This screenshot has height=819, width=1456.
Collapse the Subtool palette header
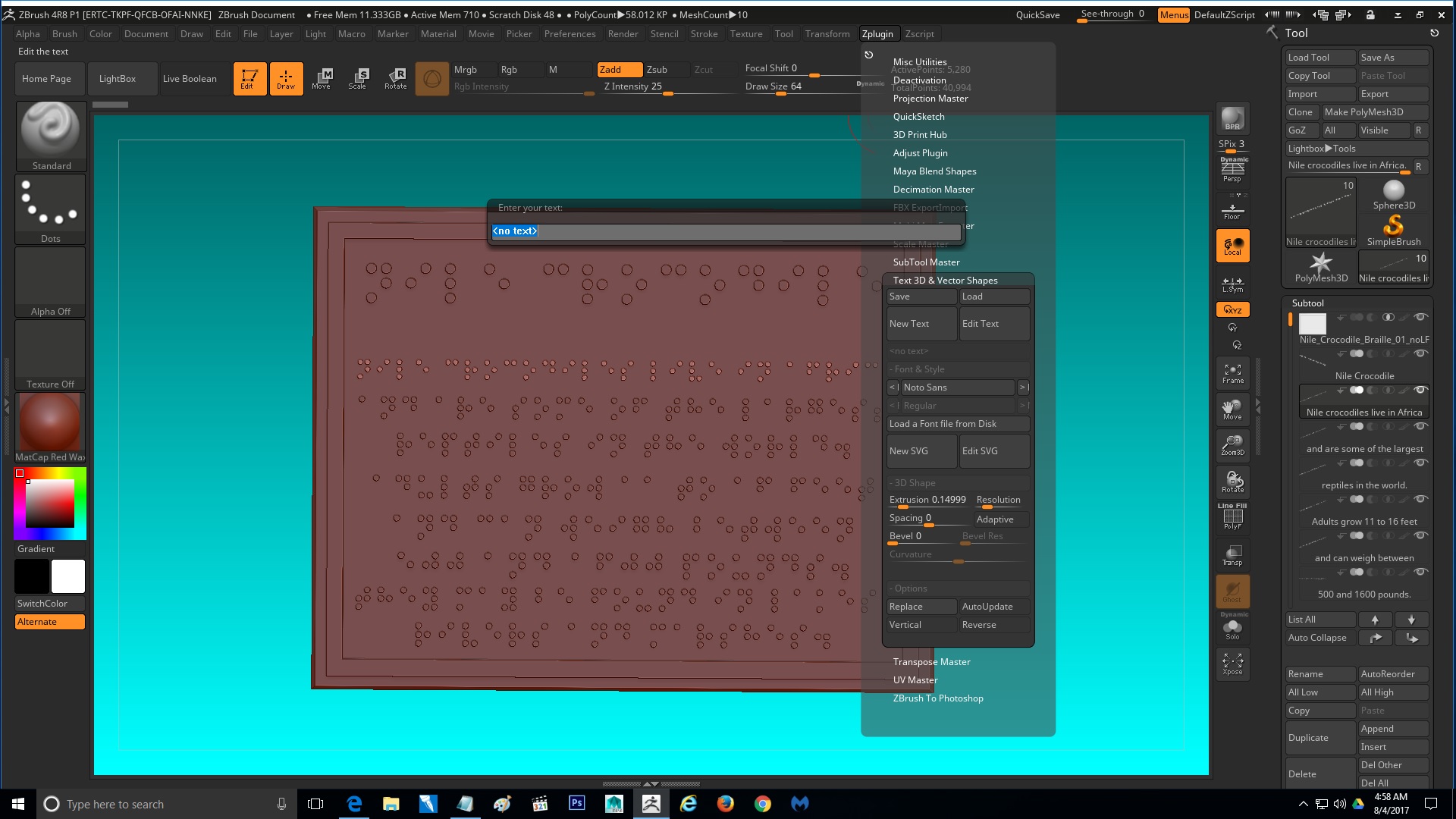click(1308, 303)
